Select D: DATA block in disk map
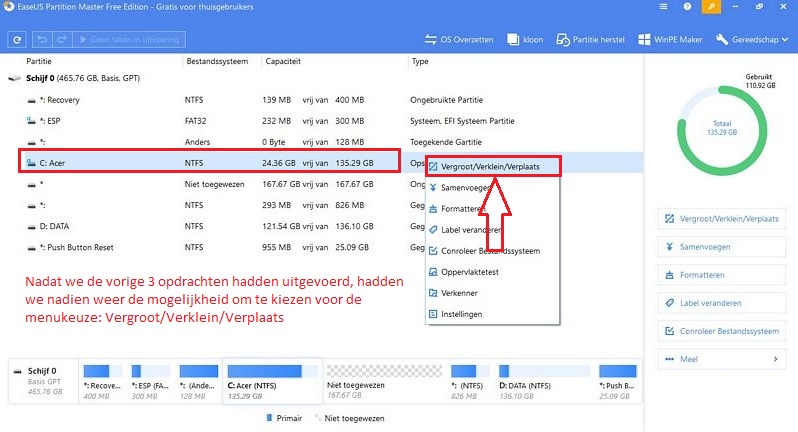Image resolution: width=798 pixels, height=432 pixels. (544, 382)
